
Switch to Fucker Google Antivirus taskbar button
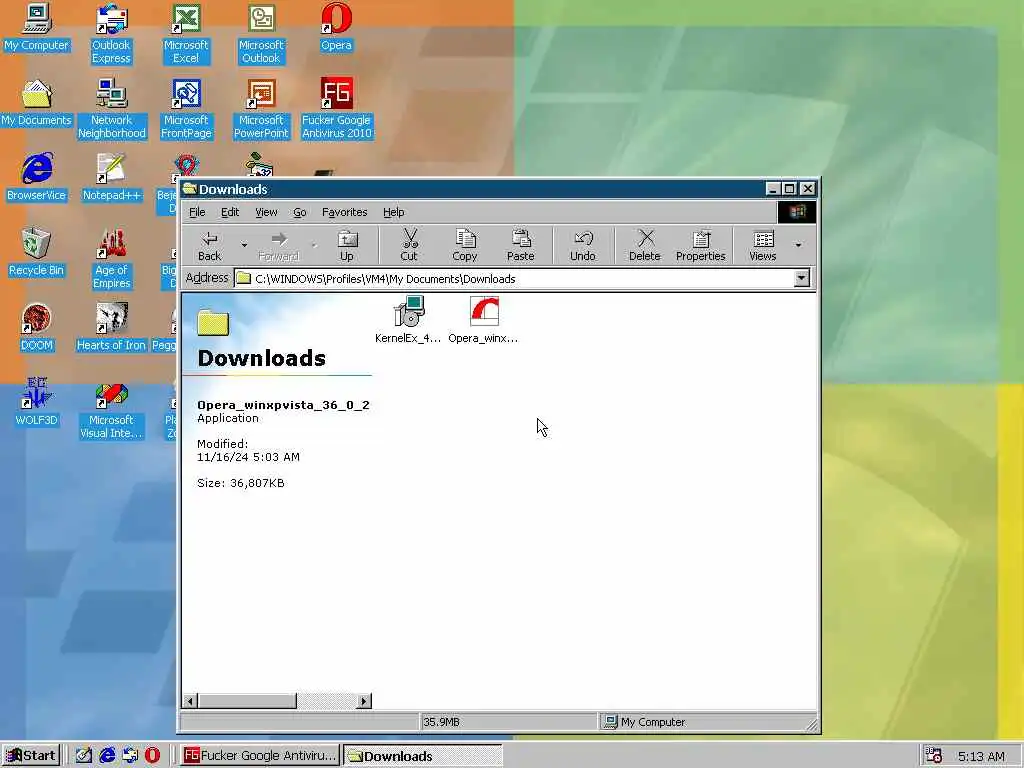pyautogui.click(x=259, y=756)
